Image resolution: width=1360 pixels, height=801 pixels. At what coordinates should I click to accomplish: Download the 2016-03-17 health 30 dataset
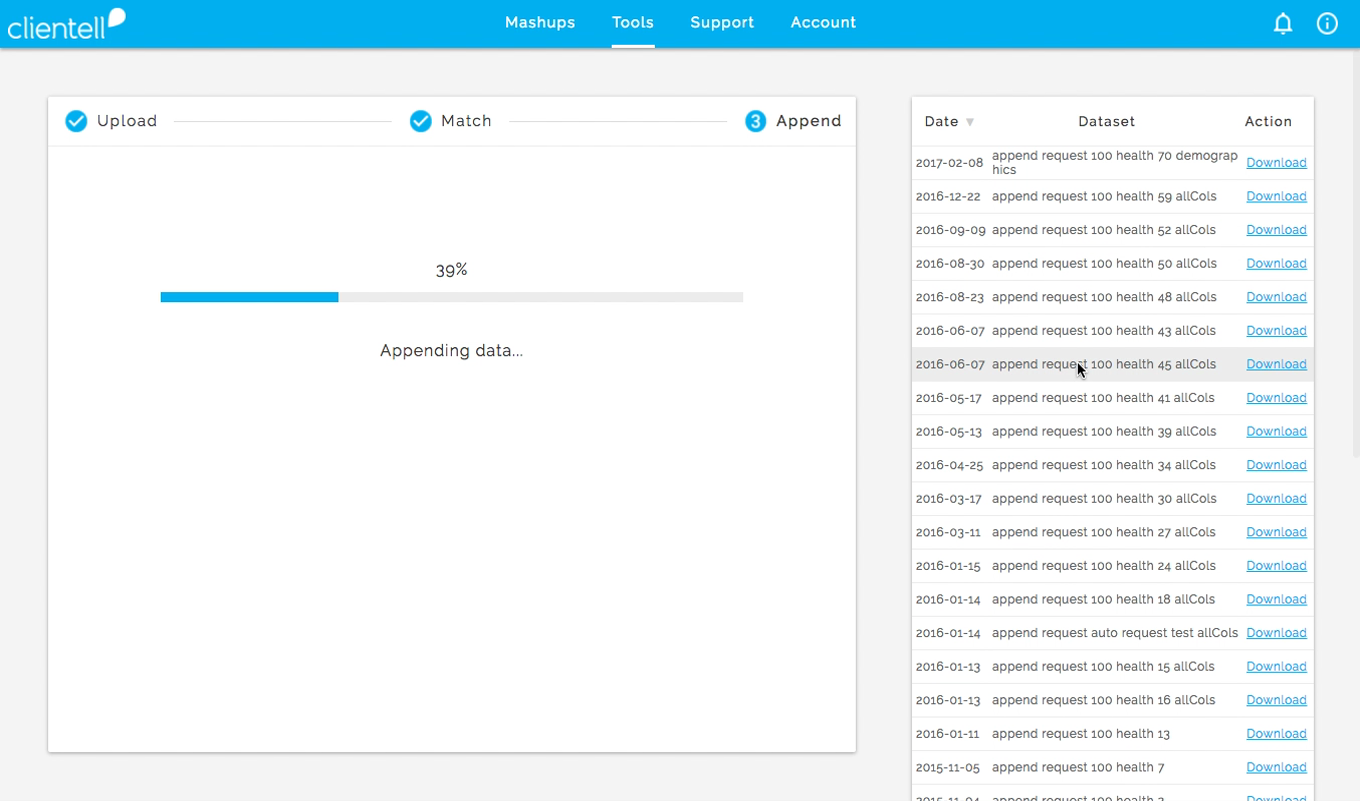click(x=1276, y=499)
